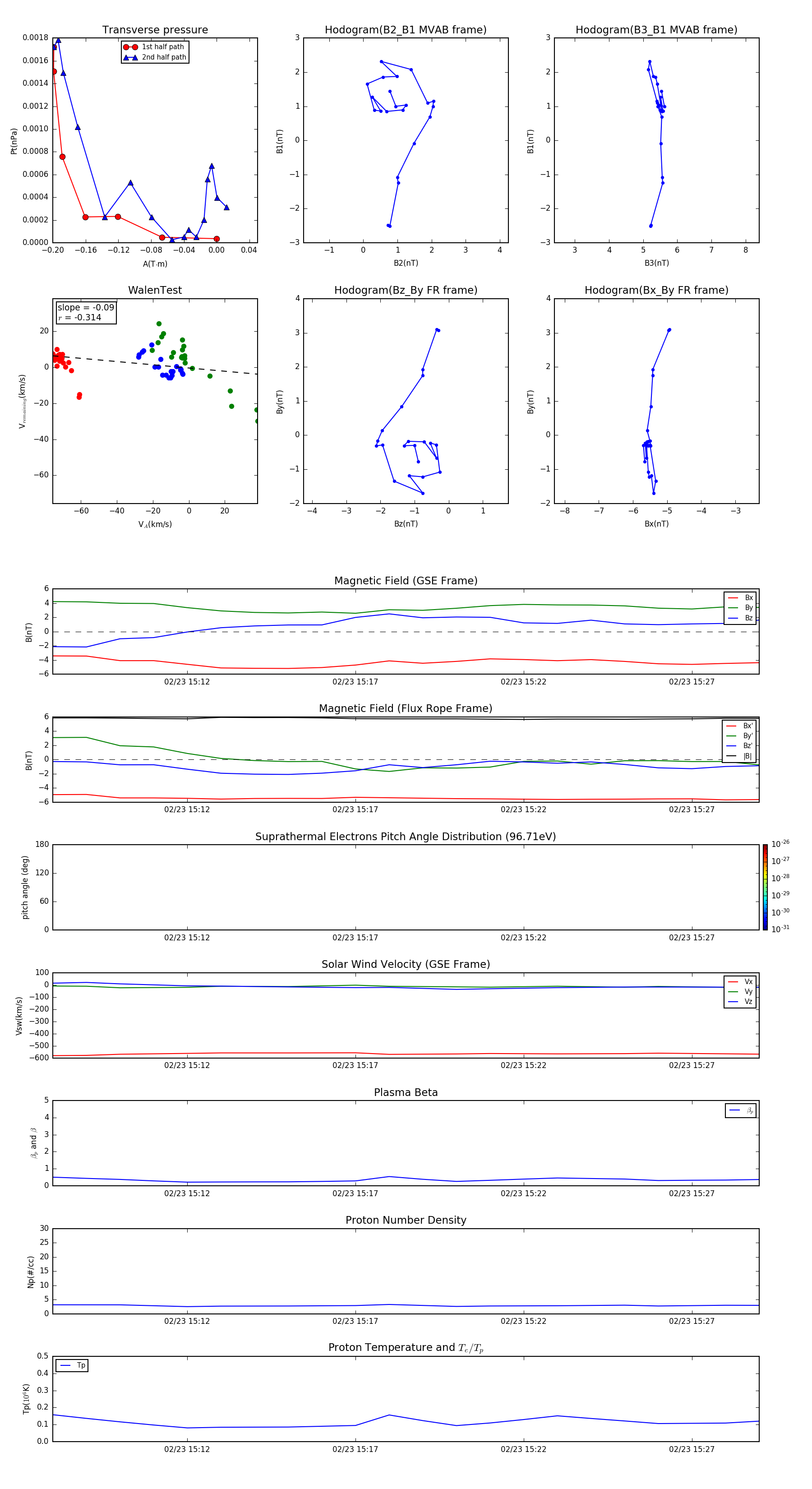Click the "Vsw(km/s)" y-axis label
The width and height of the screenshot is (812, 1489).
pos(19,1016)
